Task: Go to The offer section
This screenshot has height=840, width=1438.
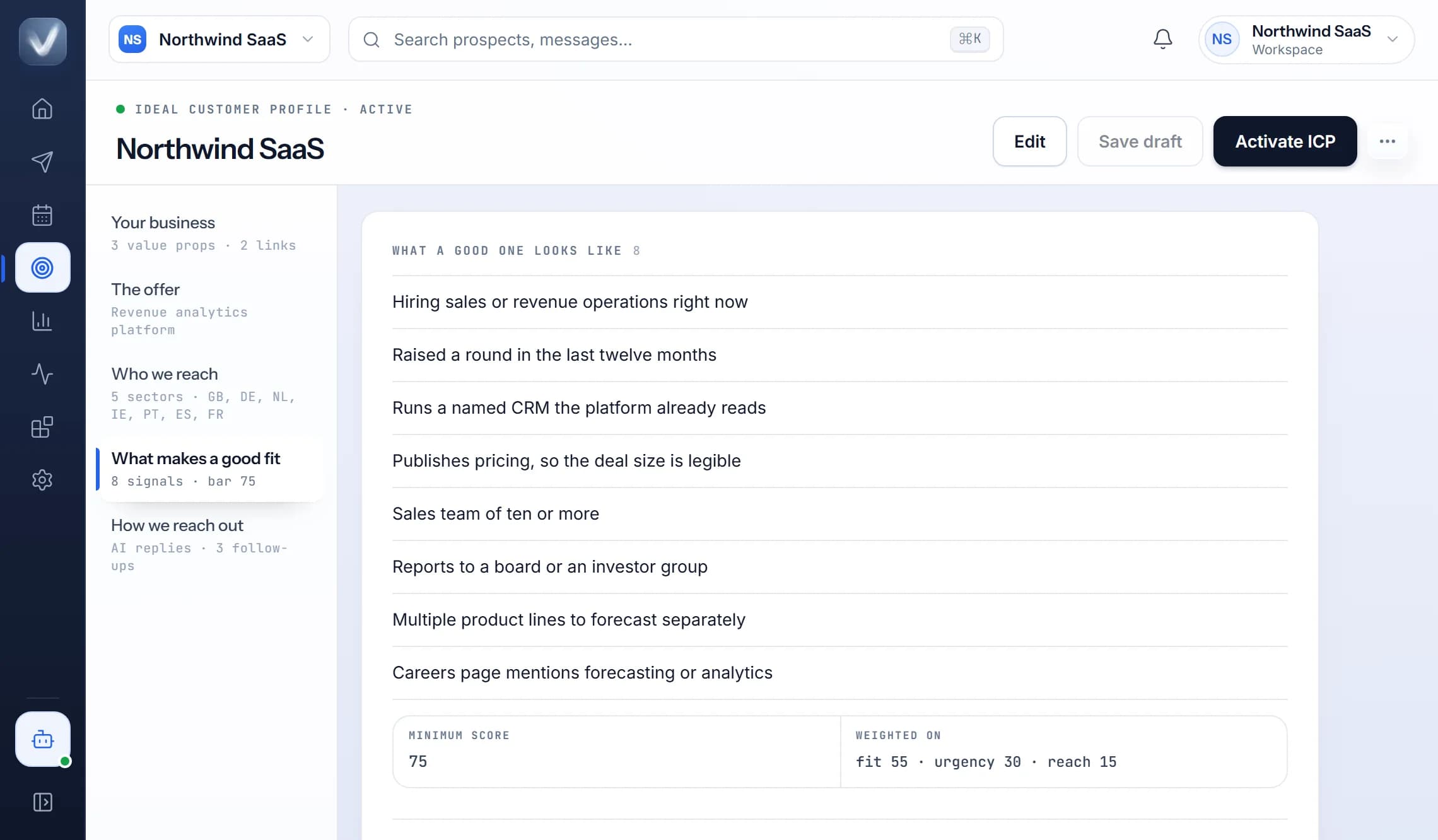Action: (x=211, y=309)
